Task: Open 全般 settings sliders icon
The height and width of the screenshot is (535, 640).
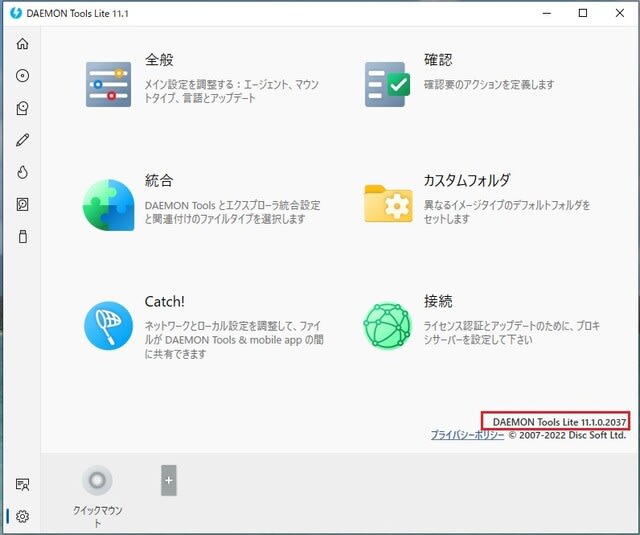Action: coord(109,84)
